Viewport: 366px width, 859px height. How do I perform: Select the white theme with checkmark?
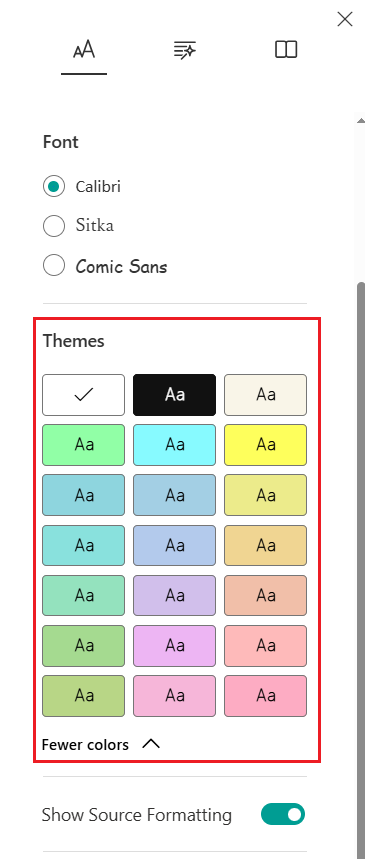(83, 395)
